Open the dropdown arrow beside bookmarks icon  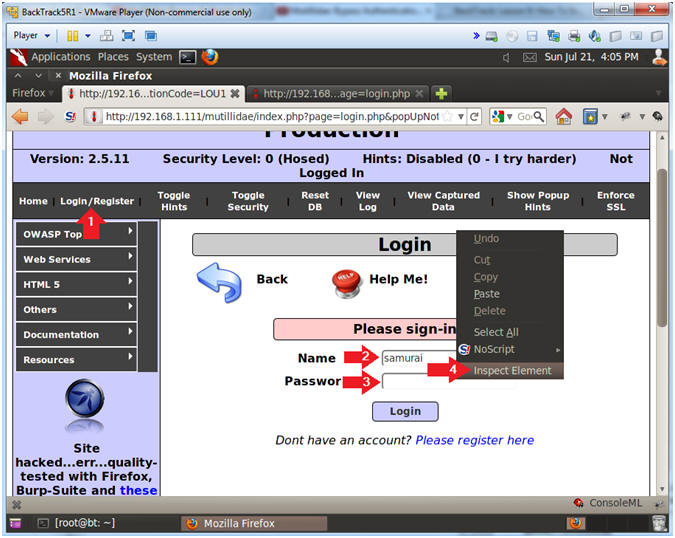pyautogui.click(x=604, y=116)
